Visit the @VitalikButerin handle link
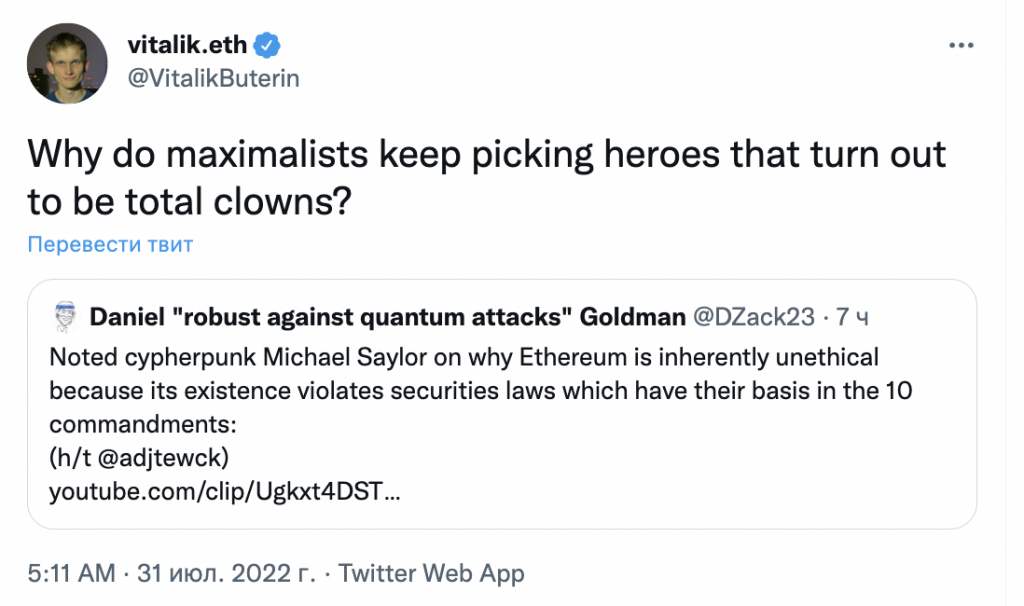 pyautogui.click(x=214, y=78)
